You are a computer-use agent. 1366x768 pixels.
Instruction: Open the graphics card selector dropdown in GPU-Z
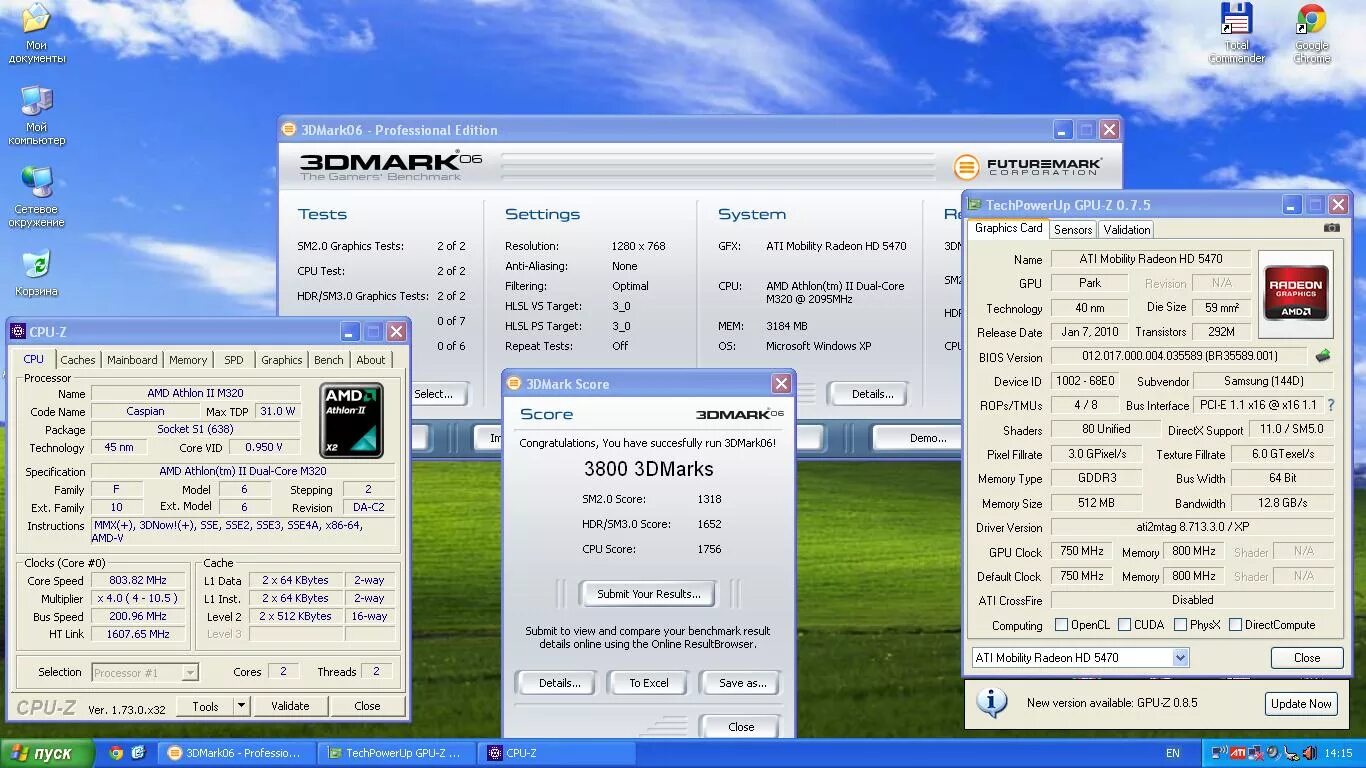coord(1182,657)
